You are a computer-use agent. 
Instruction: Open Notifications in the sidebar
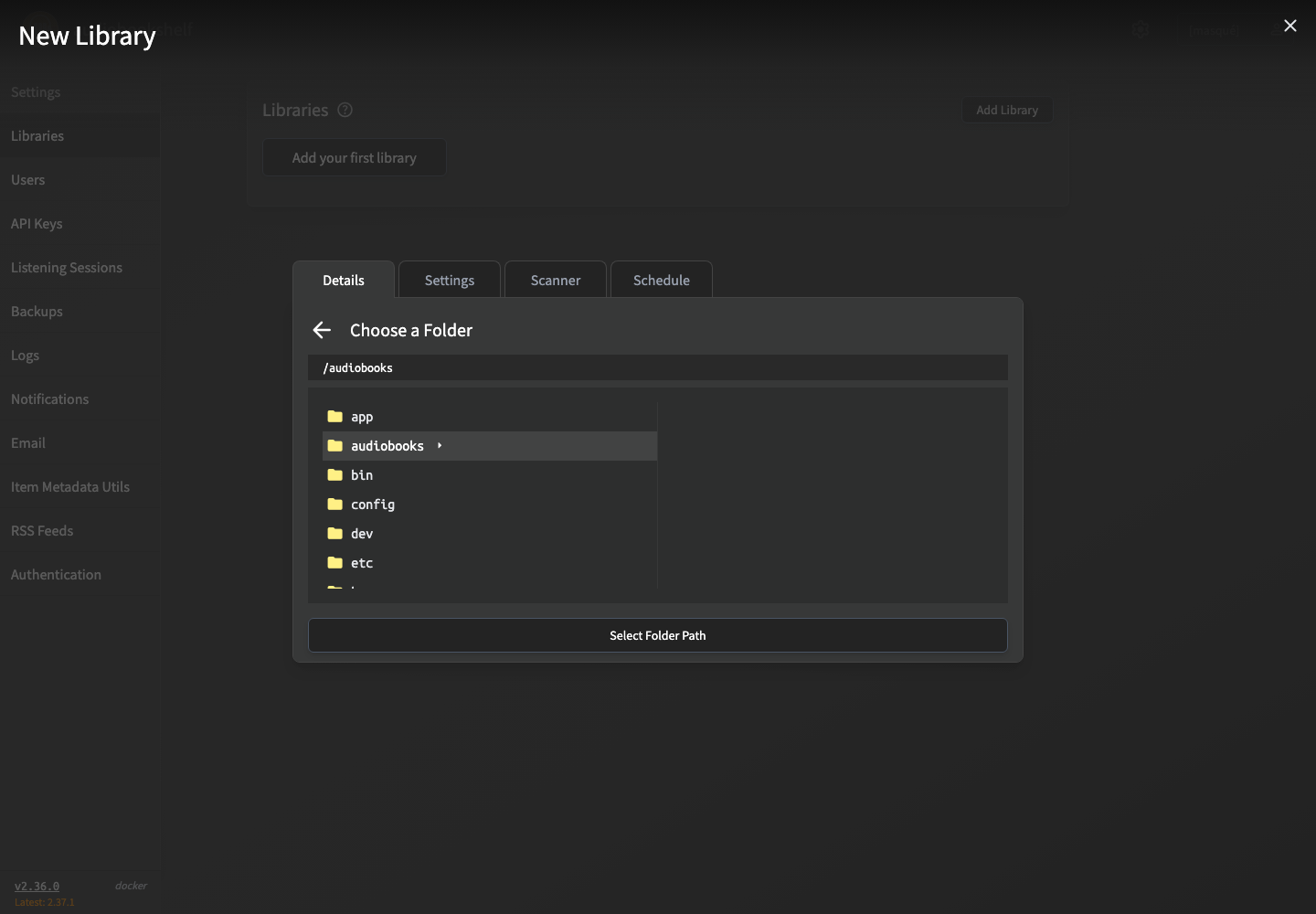pyautogui.click(x=80, y=399)
